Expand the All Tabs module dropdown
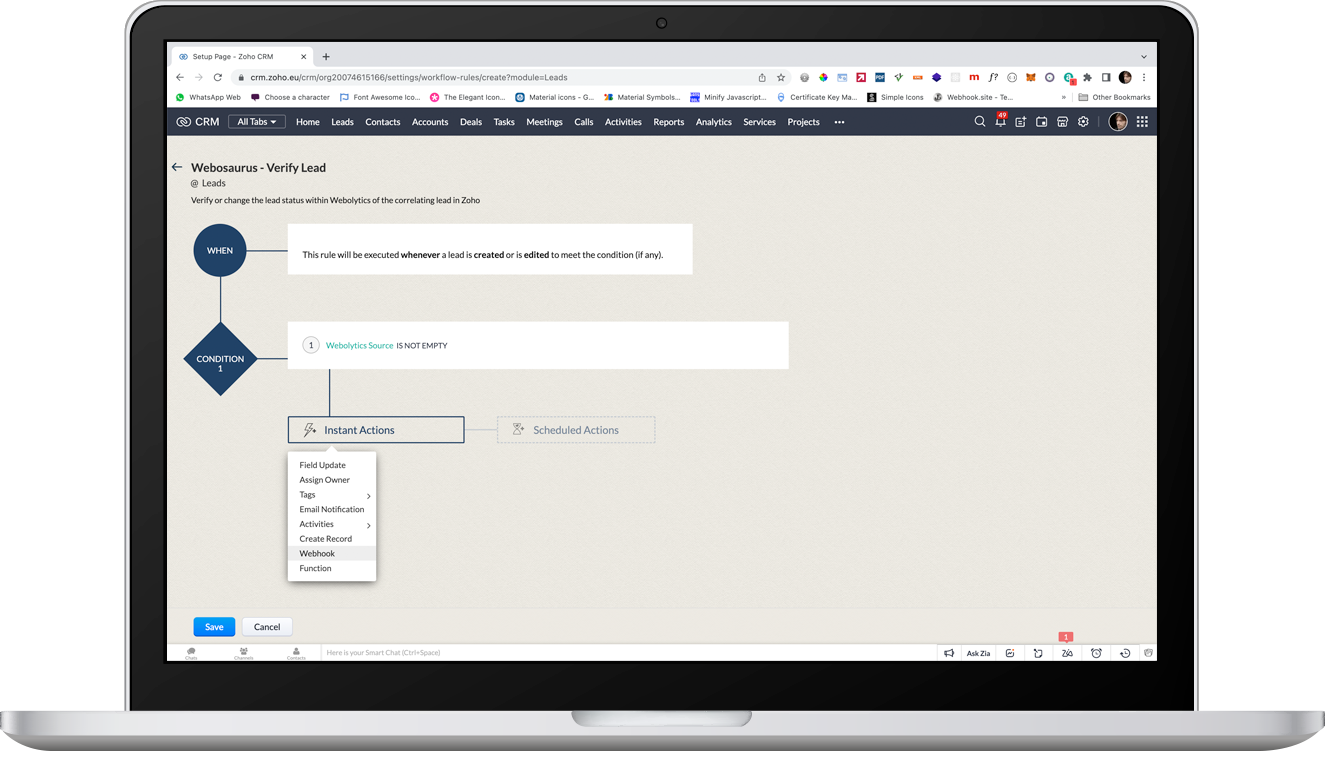Screen dimensions: 1325x780 [x=256, y=121]
